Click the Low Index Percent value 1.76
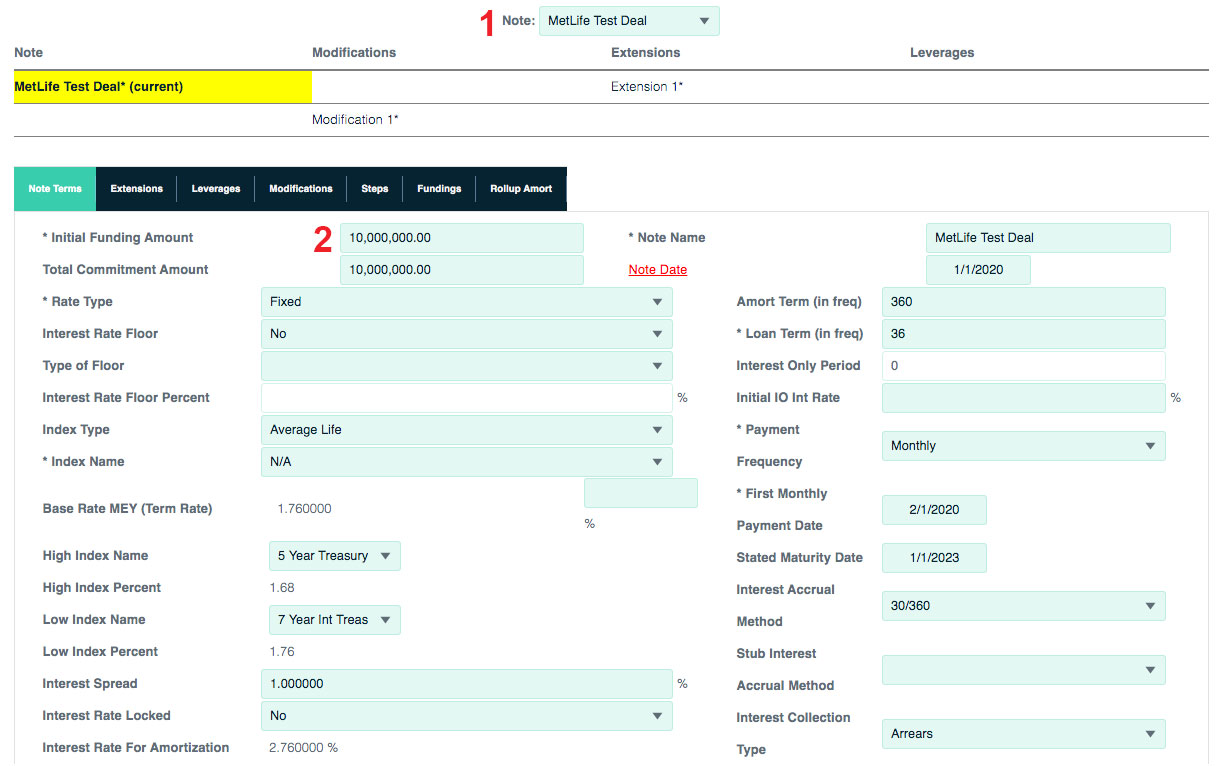Image resolution: width=1222 pixels, height=766 pixels. pos(282,652)
